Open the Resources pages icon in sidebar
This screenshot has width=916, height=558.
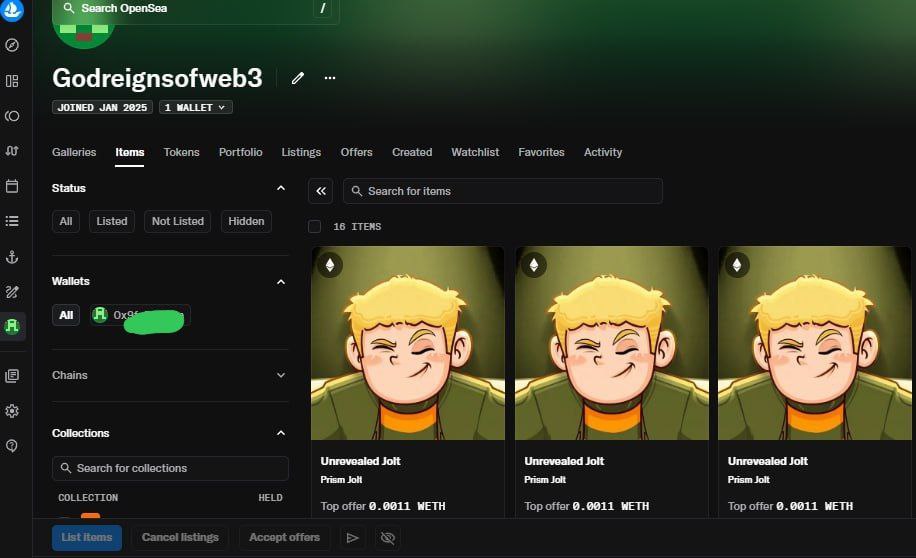coord(12,376)
